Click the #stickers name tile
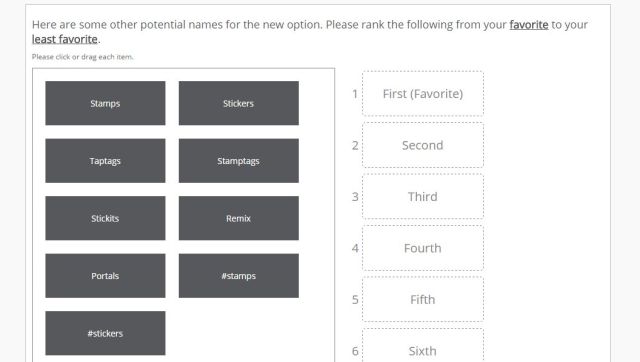 pyautogui.click(x=105, y=333)
